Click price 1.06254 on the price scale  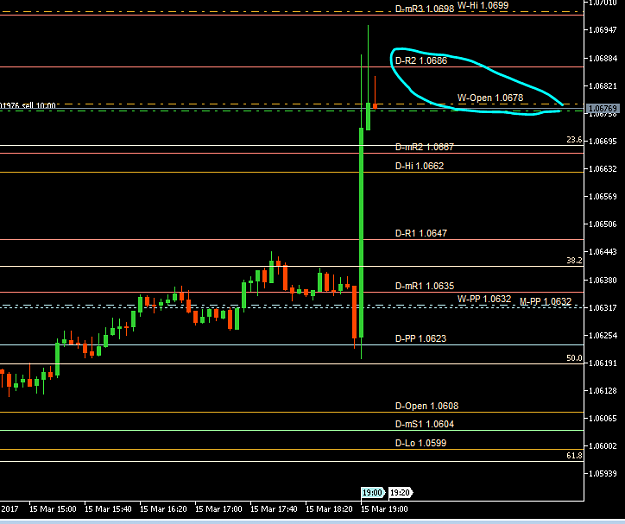(x=603, y=336)
